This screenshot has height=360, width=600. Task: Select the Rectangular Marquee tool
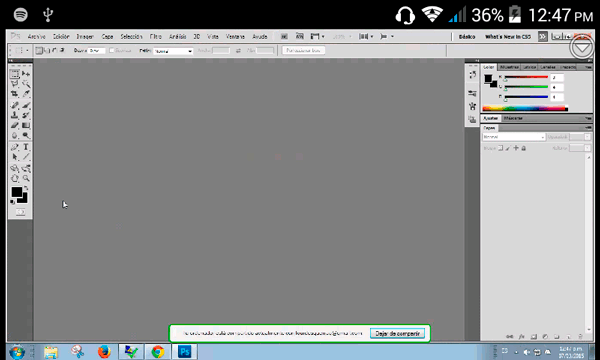click(x=15, y=73)
